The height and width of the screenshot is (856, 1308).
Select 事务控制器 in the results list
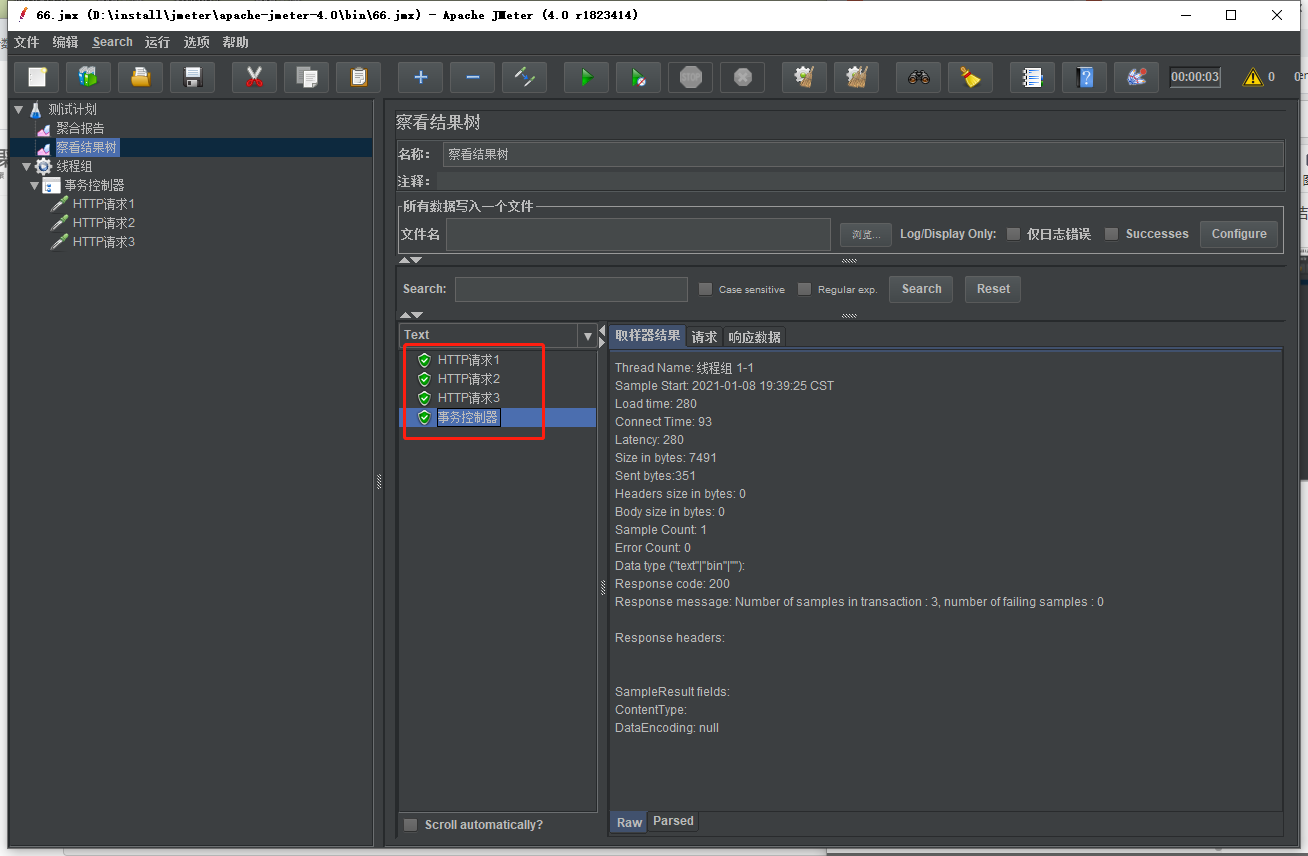(468, 417)
